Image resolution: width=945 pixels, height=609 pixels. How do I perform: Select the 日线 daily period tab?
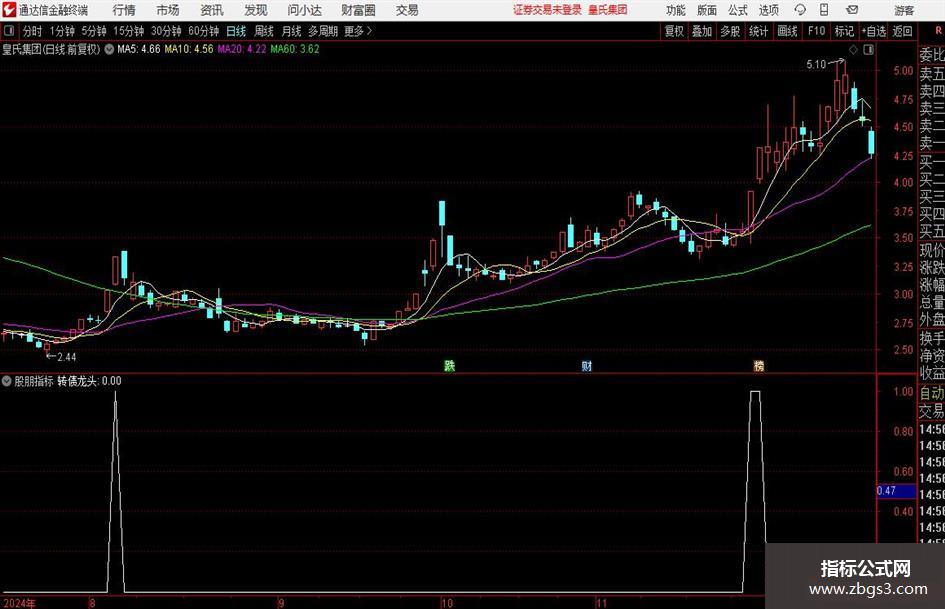[236, 31]
